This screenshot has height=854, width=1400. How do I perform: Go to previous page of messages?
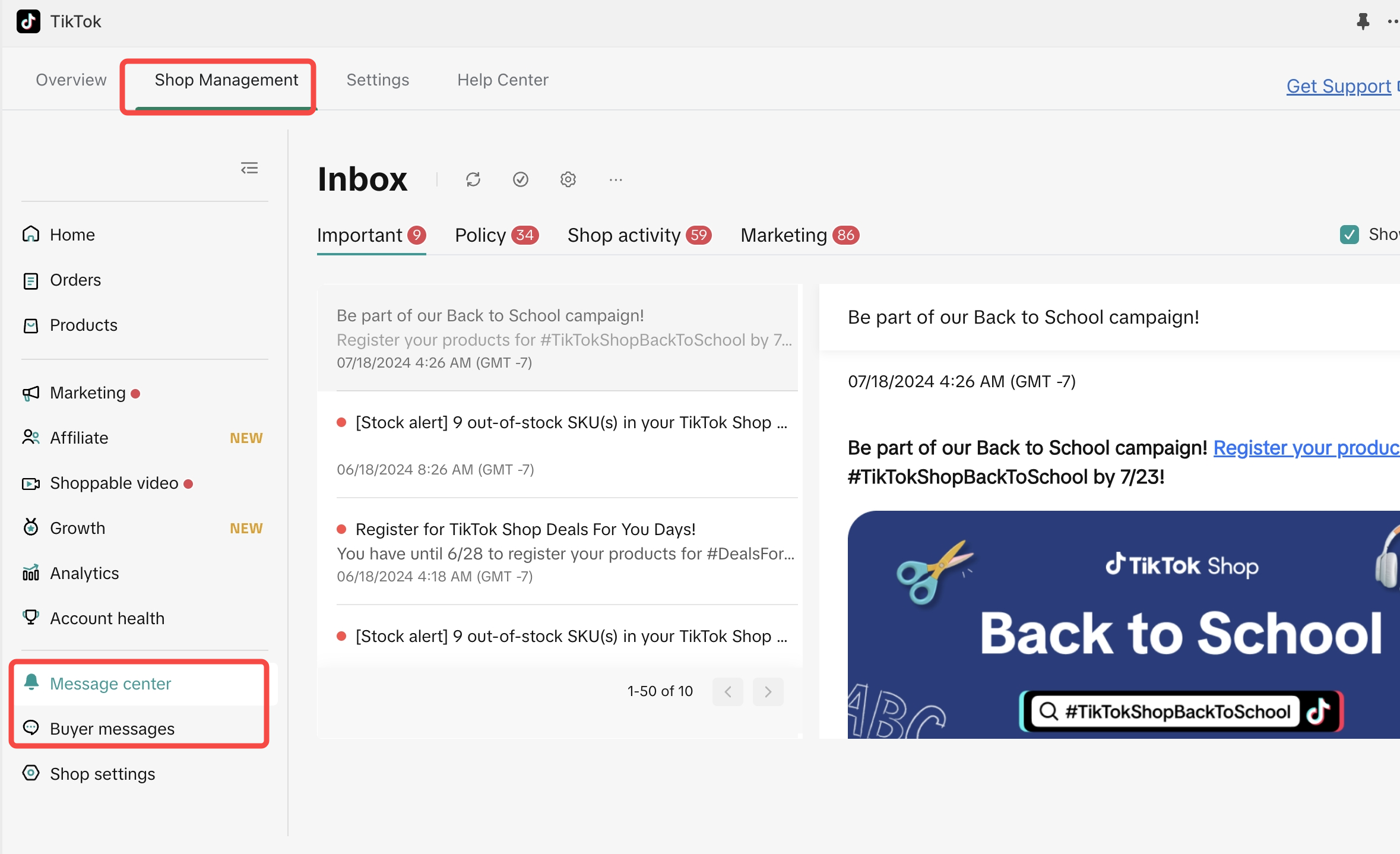click(728, 691)
